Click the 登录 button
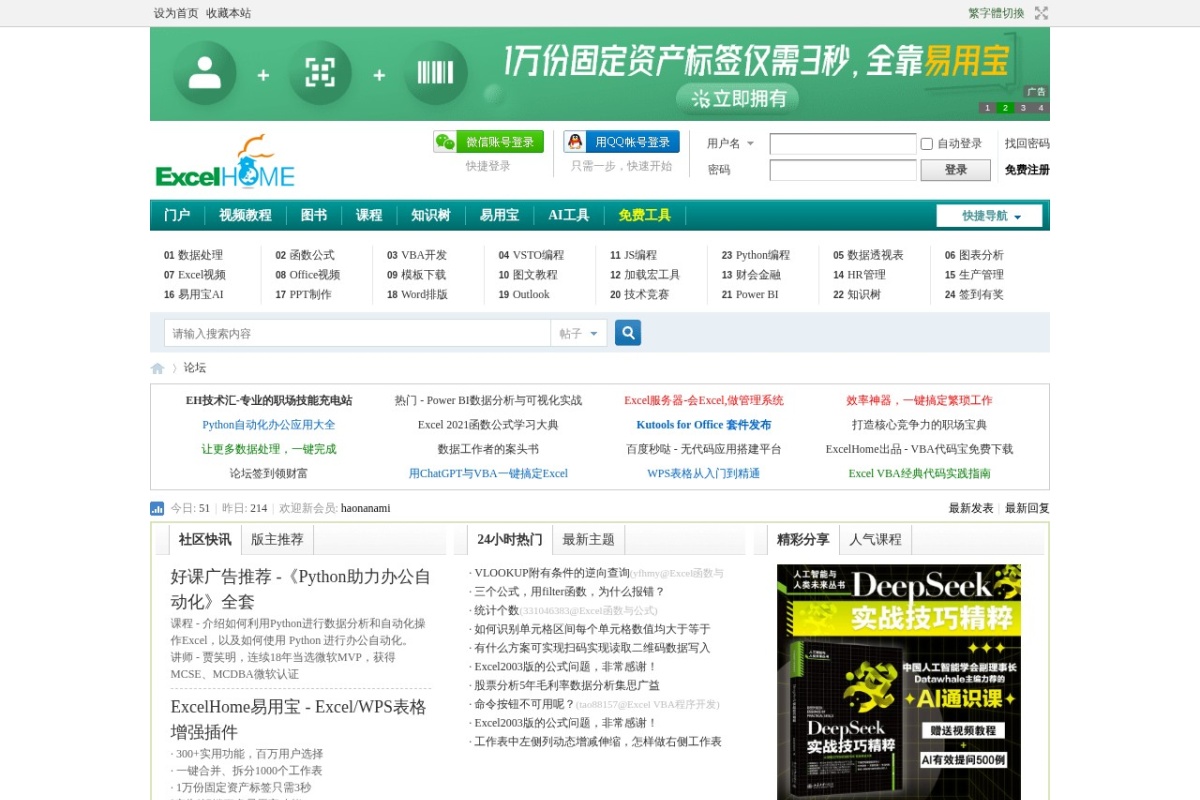Image resolution: width=1200 pixels, height=800 pixels. 955,170
